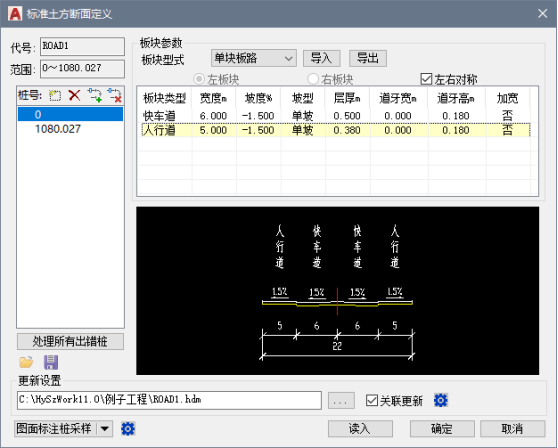Click the 确定 button
The height and width of the screenshot is (448, 558).
click(442, 429)
